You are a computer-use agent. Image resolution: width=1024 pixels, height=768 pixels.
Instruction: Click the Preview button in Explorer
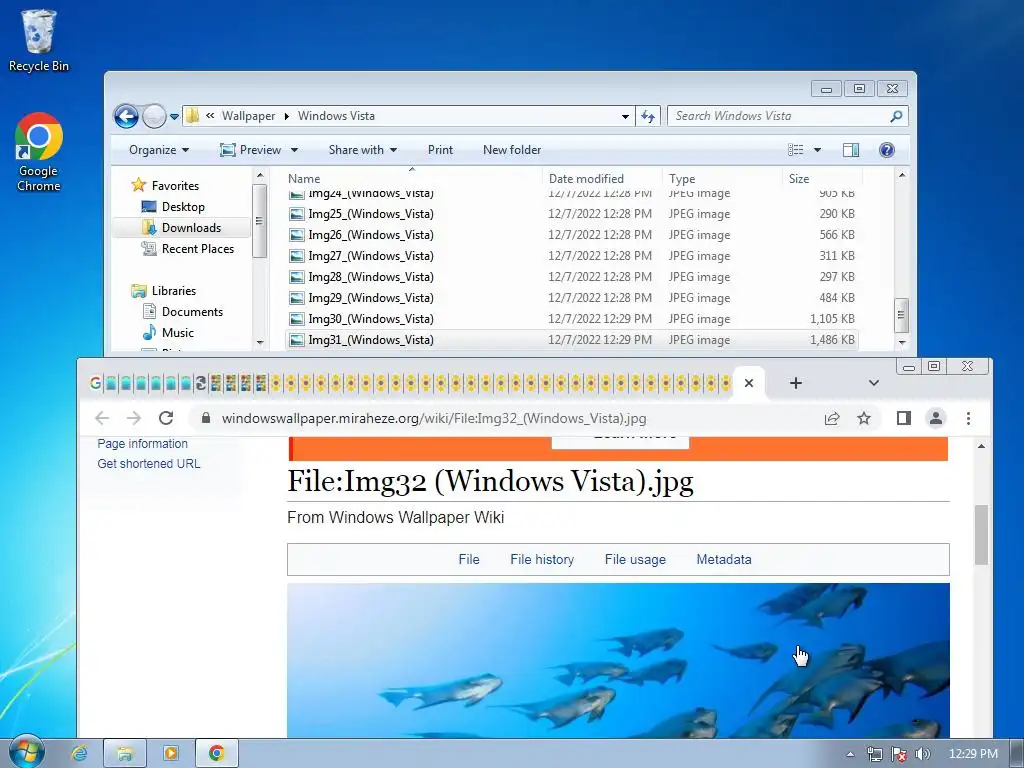(x=251, y=150)
